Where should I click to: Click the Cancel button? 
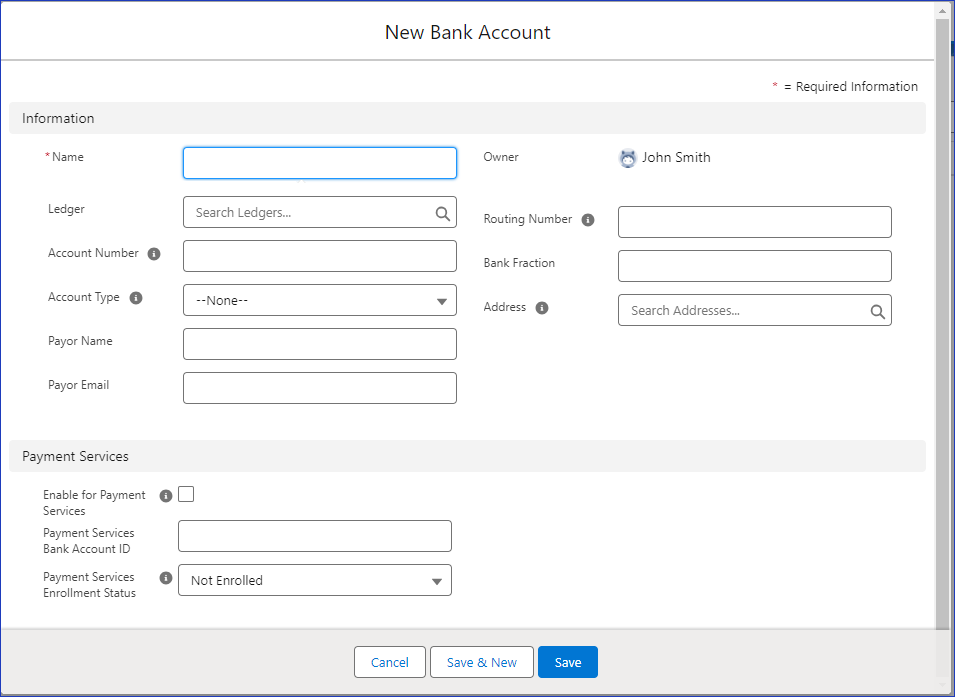tap(390, 662)
